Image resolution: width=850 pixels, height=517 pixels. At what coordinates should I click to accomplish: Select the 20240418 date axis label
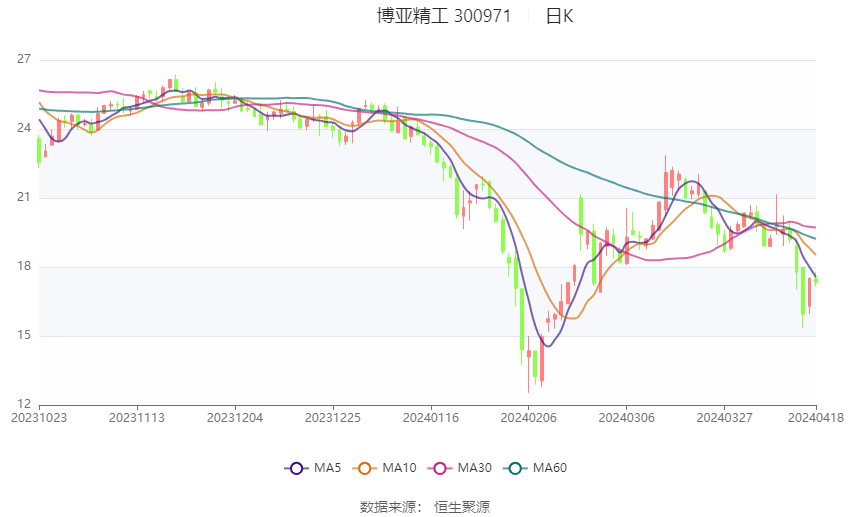[816, 418]
